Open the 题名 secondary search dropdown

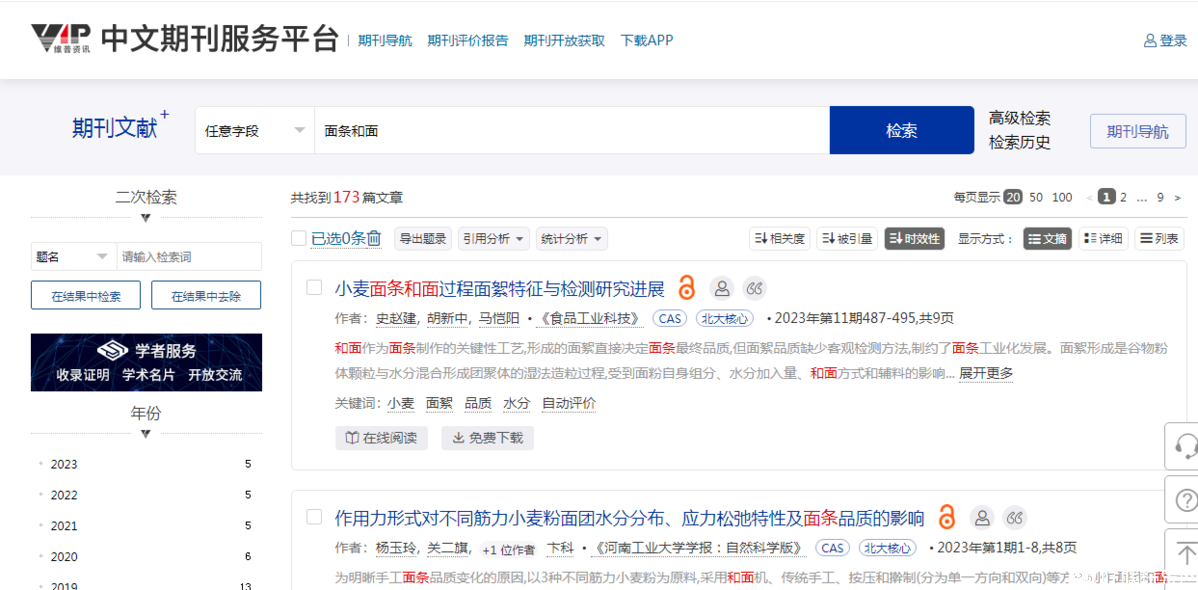(73, 257)
